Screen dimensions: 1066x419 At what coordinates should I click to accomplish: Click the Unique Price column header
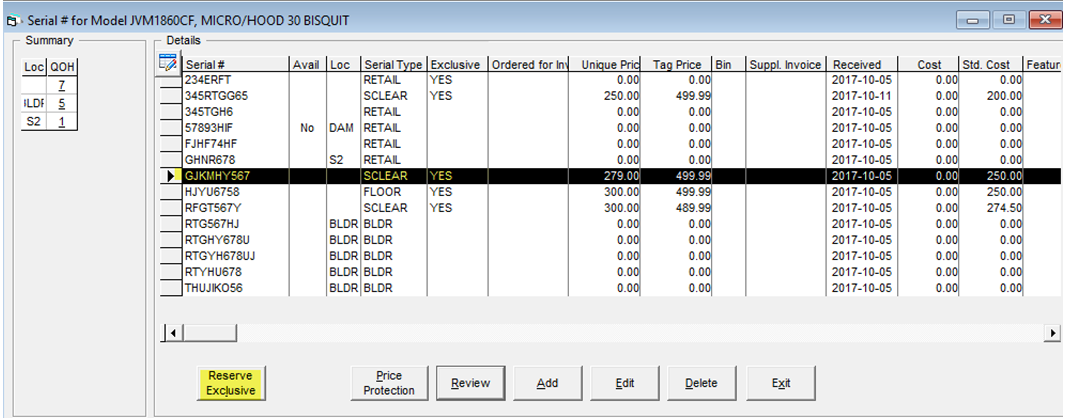click(x=606, y=65)
